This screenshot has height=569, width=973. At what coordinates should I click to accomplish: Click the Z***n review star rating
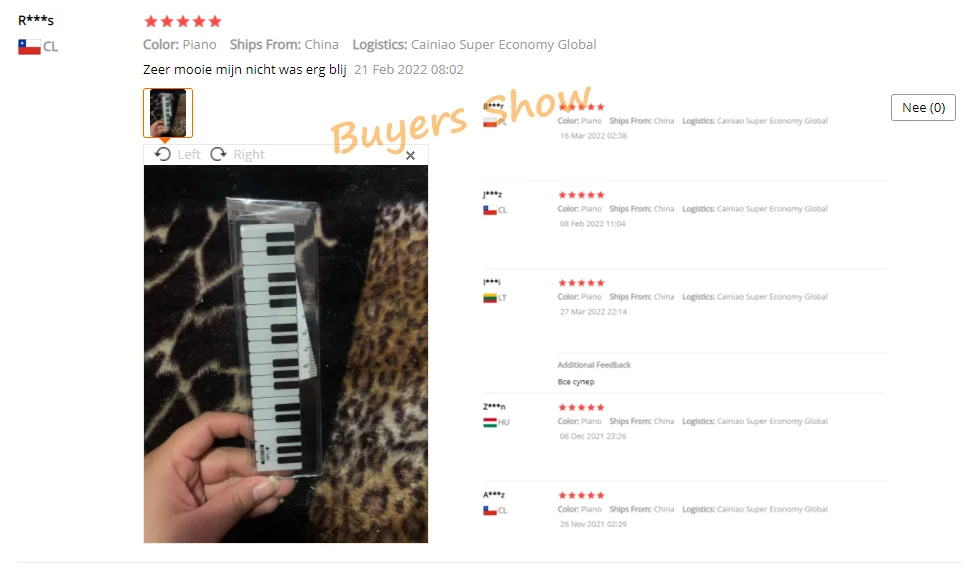coord(581,408)
